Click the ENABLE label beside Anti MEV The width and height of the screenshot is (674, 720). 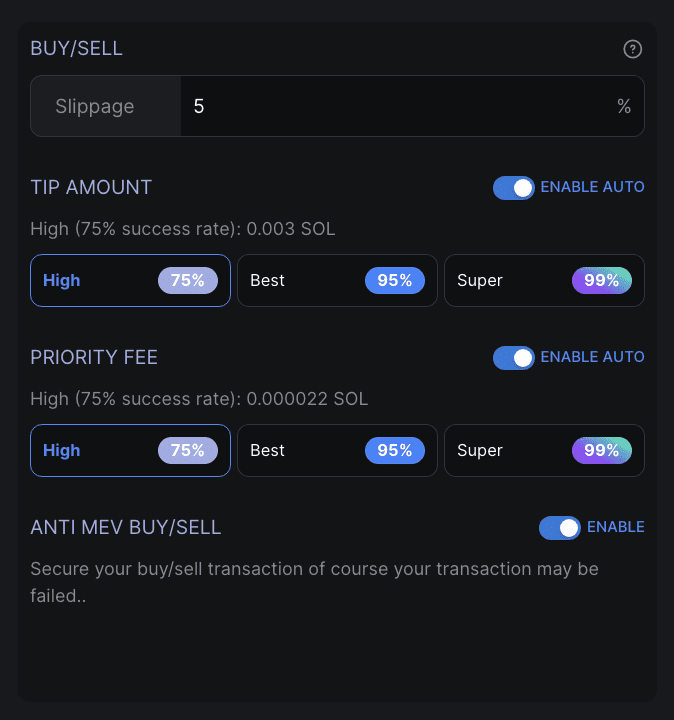click(616, 527)
